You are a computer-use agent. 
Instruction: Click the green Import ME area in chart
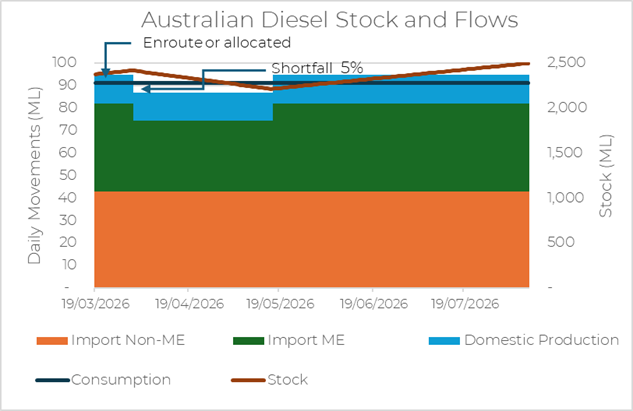click(310, 150)
